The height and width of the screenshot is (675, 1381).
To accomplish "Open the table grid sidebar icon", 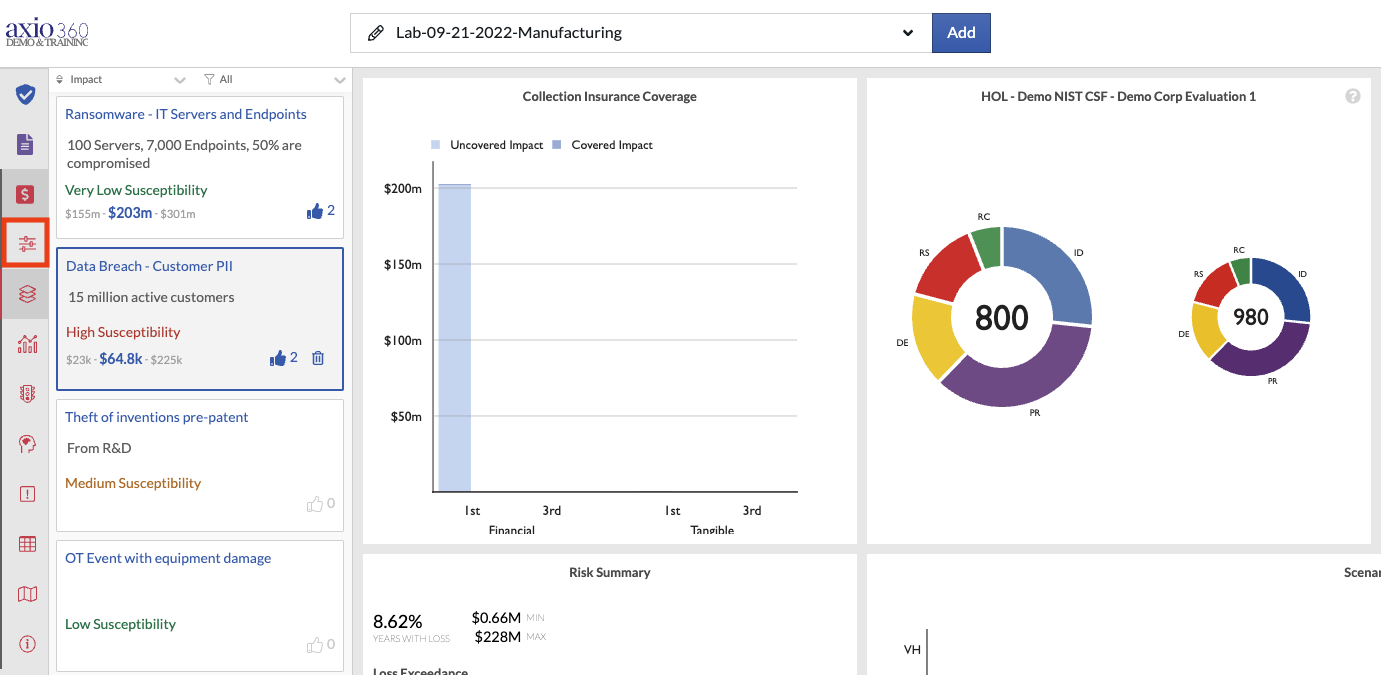I will tap(27, 544).
